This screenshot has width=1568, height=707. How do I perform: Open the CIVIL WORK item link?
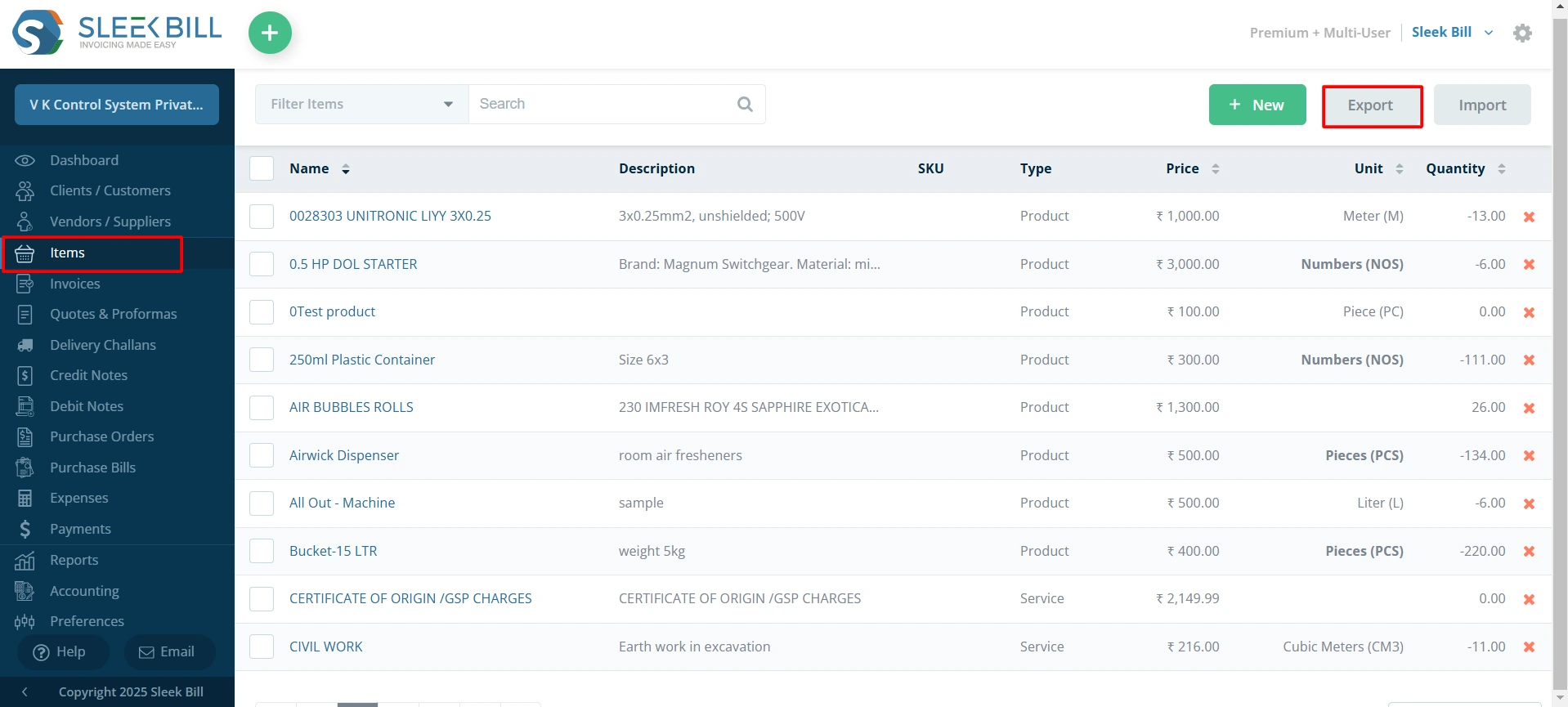[326, 647]
